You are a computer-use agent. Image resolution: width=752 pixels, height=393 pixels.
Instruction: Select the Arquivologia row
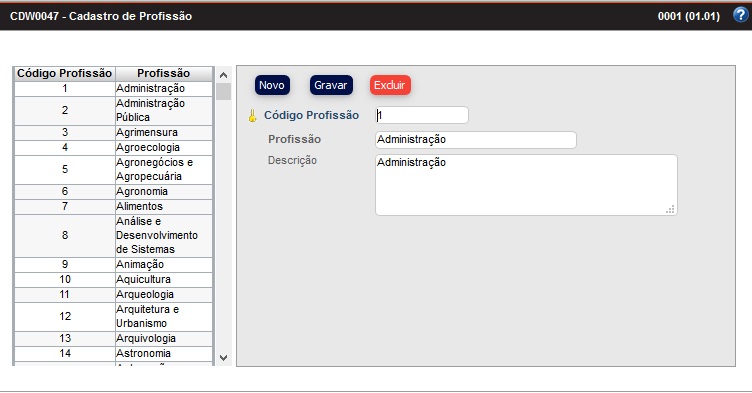(x=113, y=338)
